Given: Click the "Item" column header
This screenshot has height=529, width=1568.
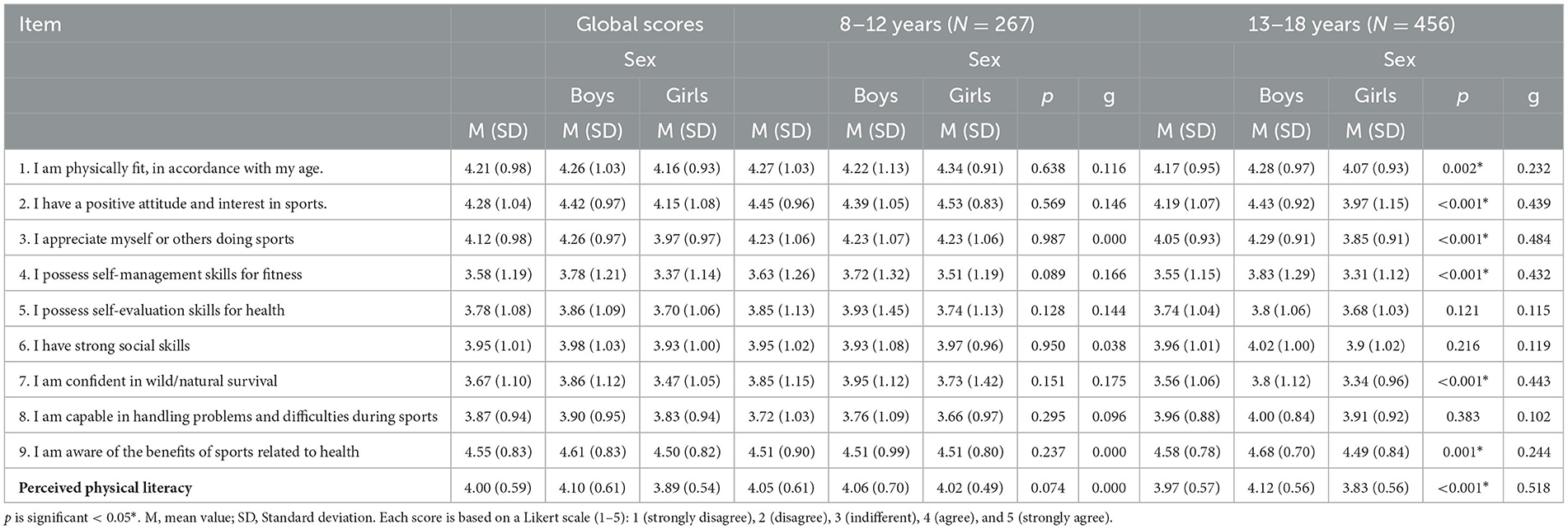Looking at the screenshot, I should 40,25.
